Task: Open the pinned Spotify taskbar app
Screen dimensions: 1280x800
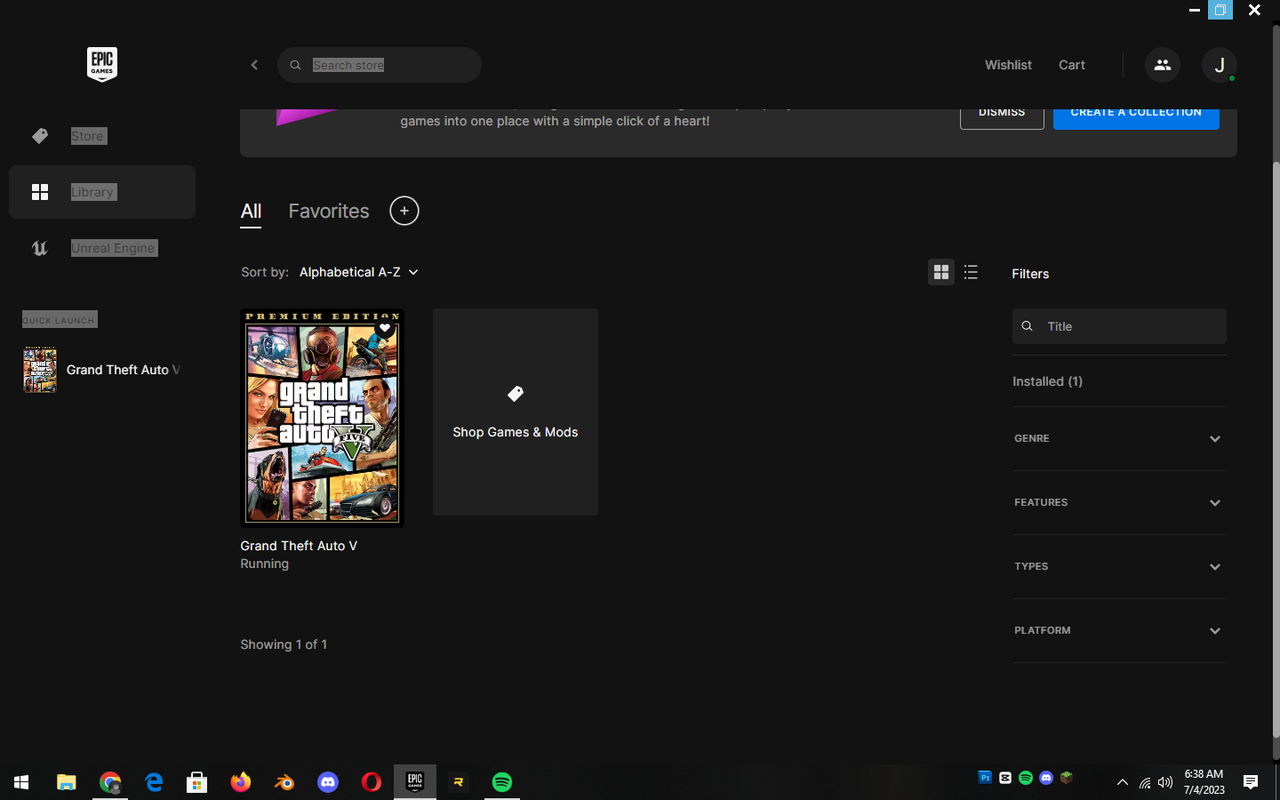Action: click(x=502, y=782)
